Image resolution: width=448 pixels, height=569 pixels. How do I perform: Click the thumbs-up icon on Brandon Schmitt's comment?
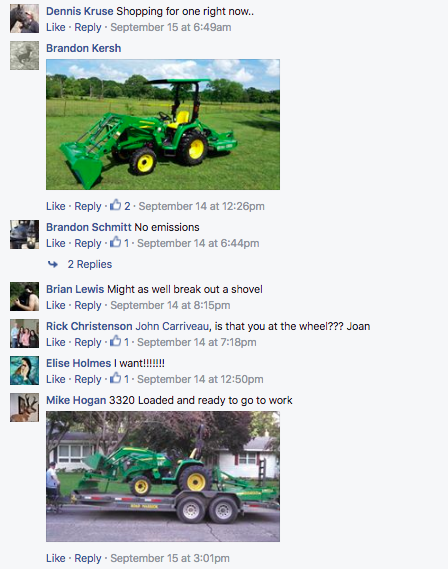click(115, 242)
